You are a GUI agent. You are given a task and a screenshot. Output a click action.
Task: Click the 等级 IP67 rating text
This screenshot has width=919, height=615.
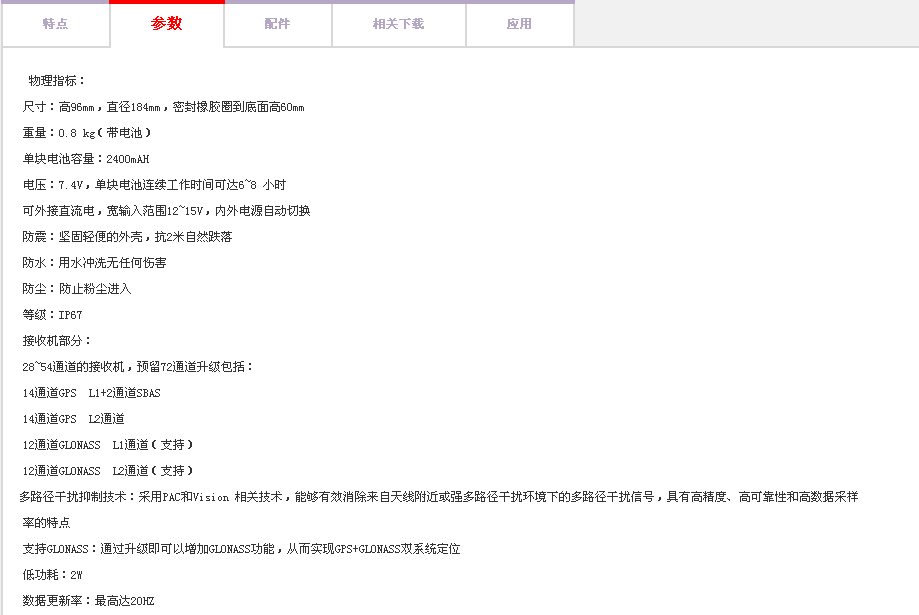click(52, 315)
